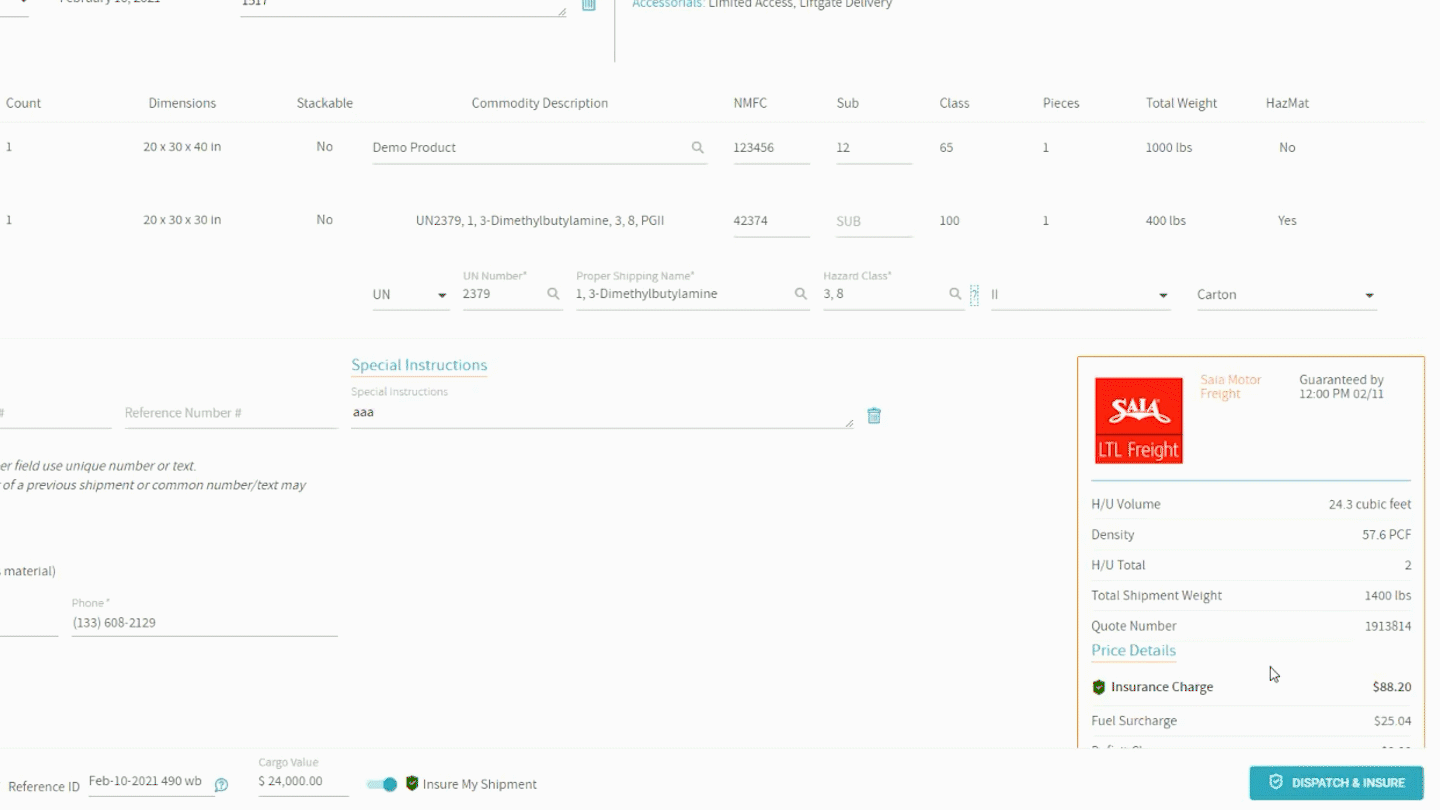Click the Class value 65

(946, 147)
